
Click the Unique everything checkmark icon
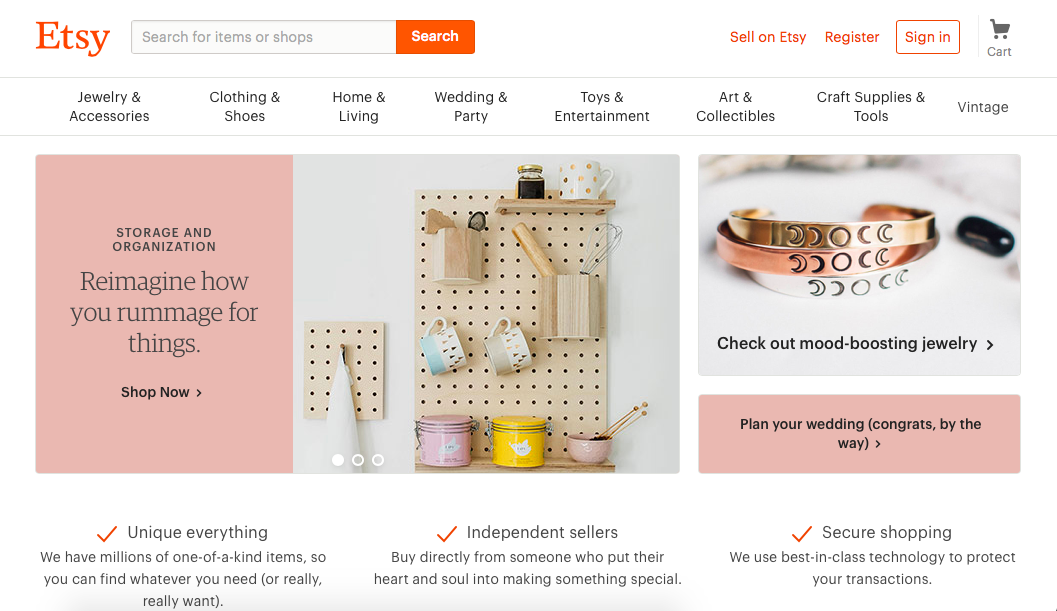(x=106, y=533)
